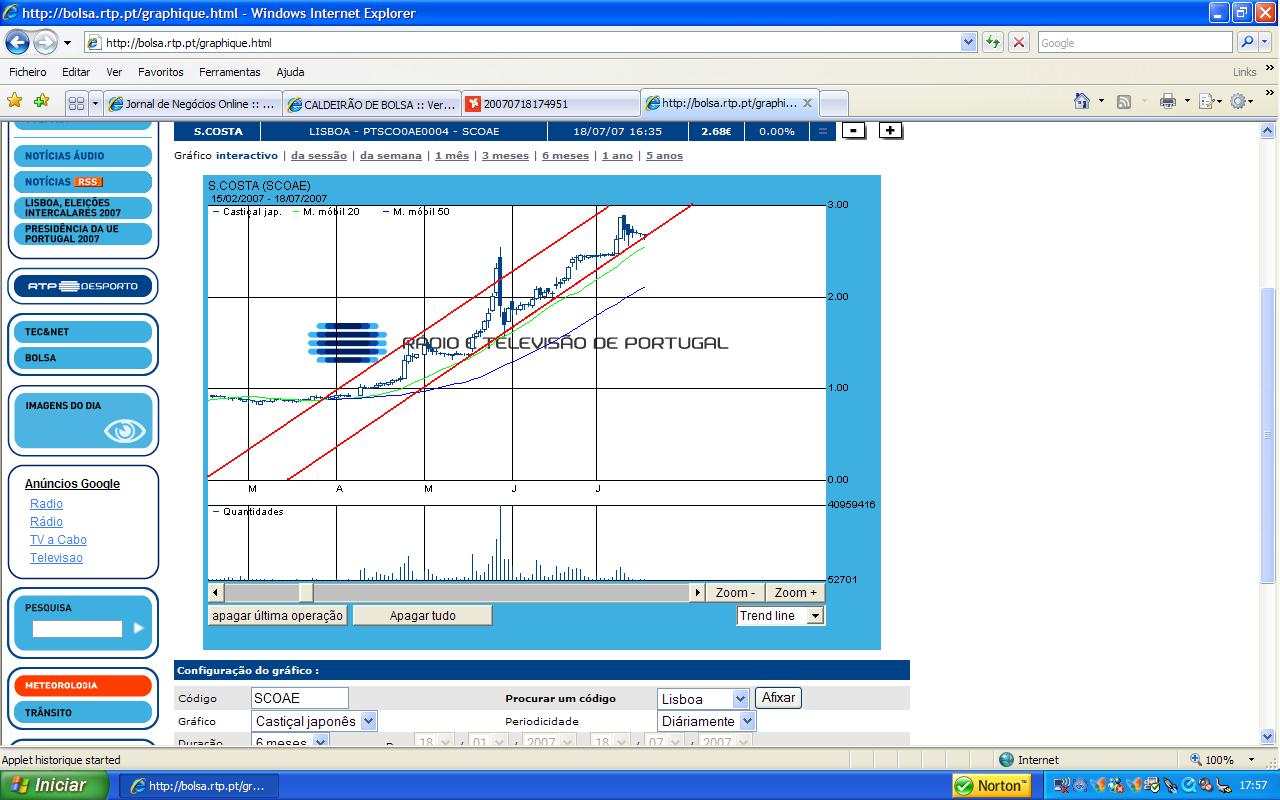Viewport: 1280px width, 800px height.
Task: Click the Print icon in toolbar
Action: point(1166,102)
